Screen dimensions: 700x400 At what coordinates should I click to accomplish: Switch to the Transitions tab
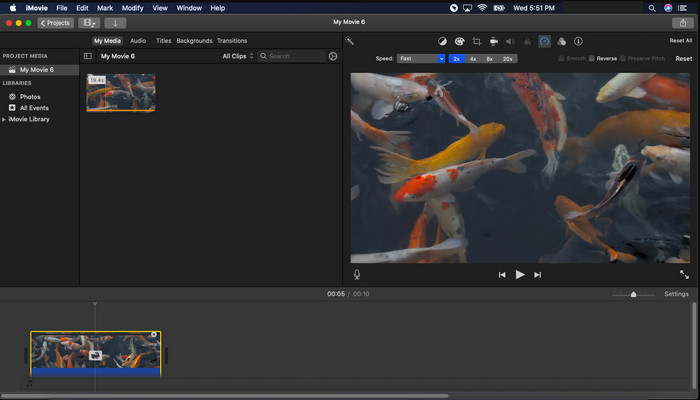click(x=232, y=41)
